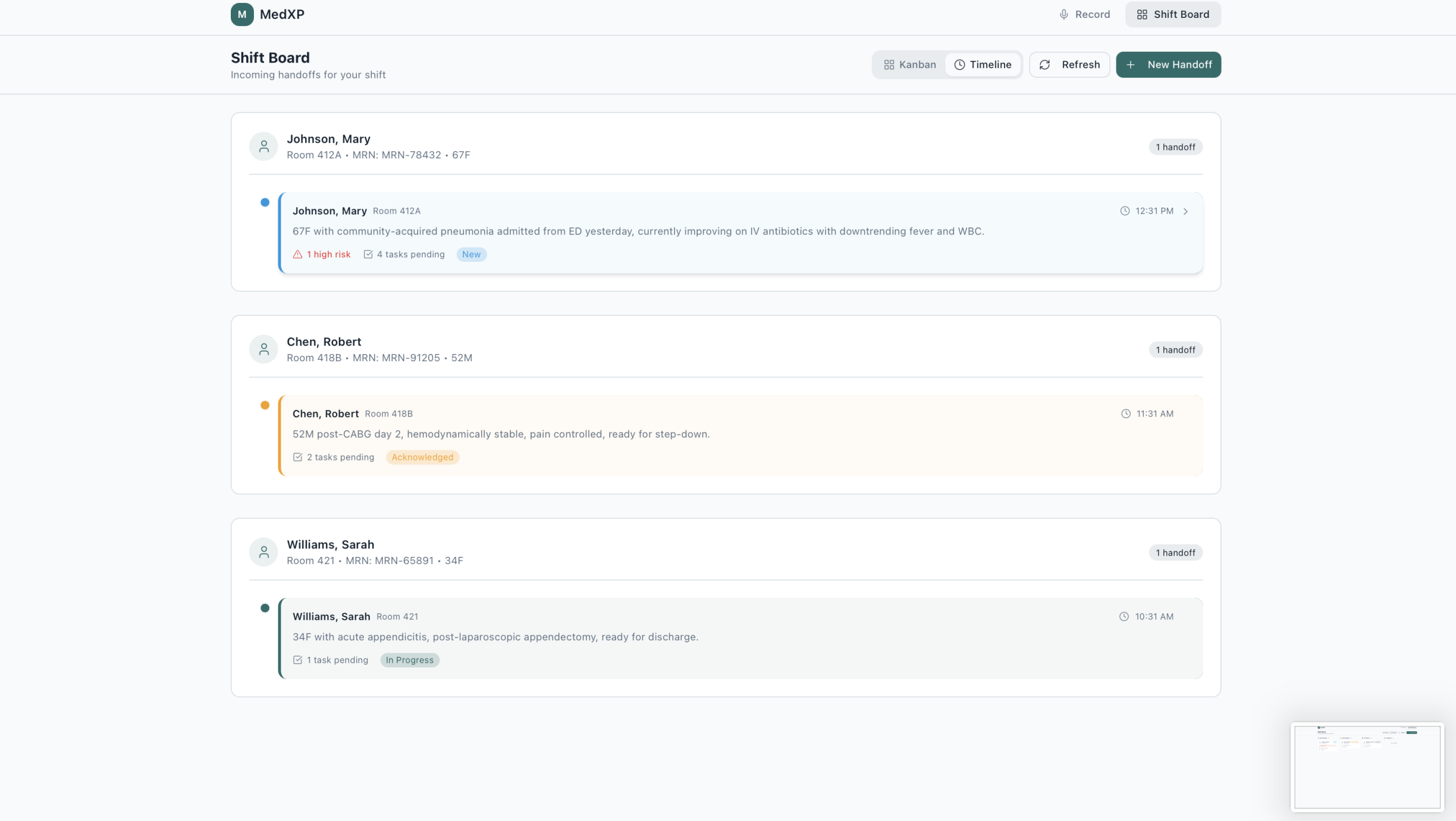Image resolution: width=1456 pixels, height=821 pixels.
Task: Click the checkbox icon next to 4 tasks pending
Action: pyautogui.click(x=368, y=255)
